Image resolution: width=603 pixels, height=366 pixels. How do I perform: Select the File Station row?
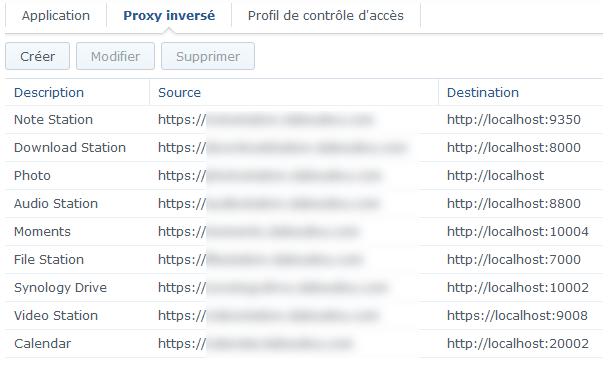click(304, 260)
